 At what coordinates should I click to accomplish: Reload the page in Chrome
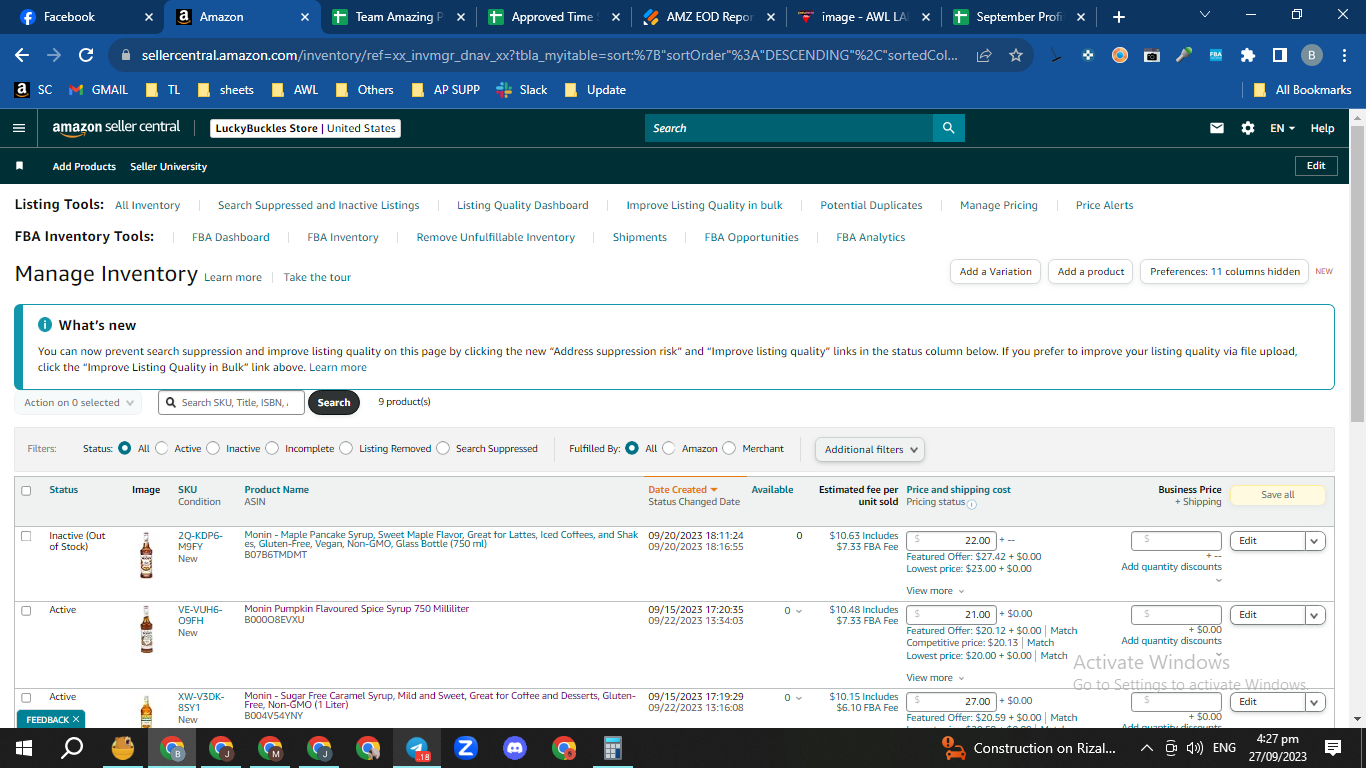pyautogui.click(x=86, y=56)
